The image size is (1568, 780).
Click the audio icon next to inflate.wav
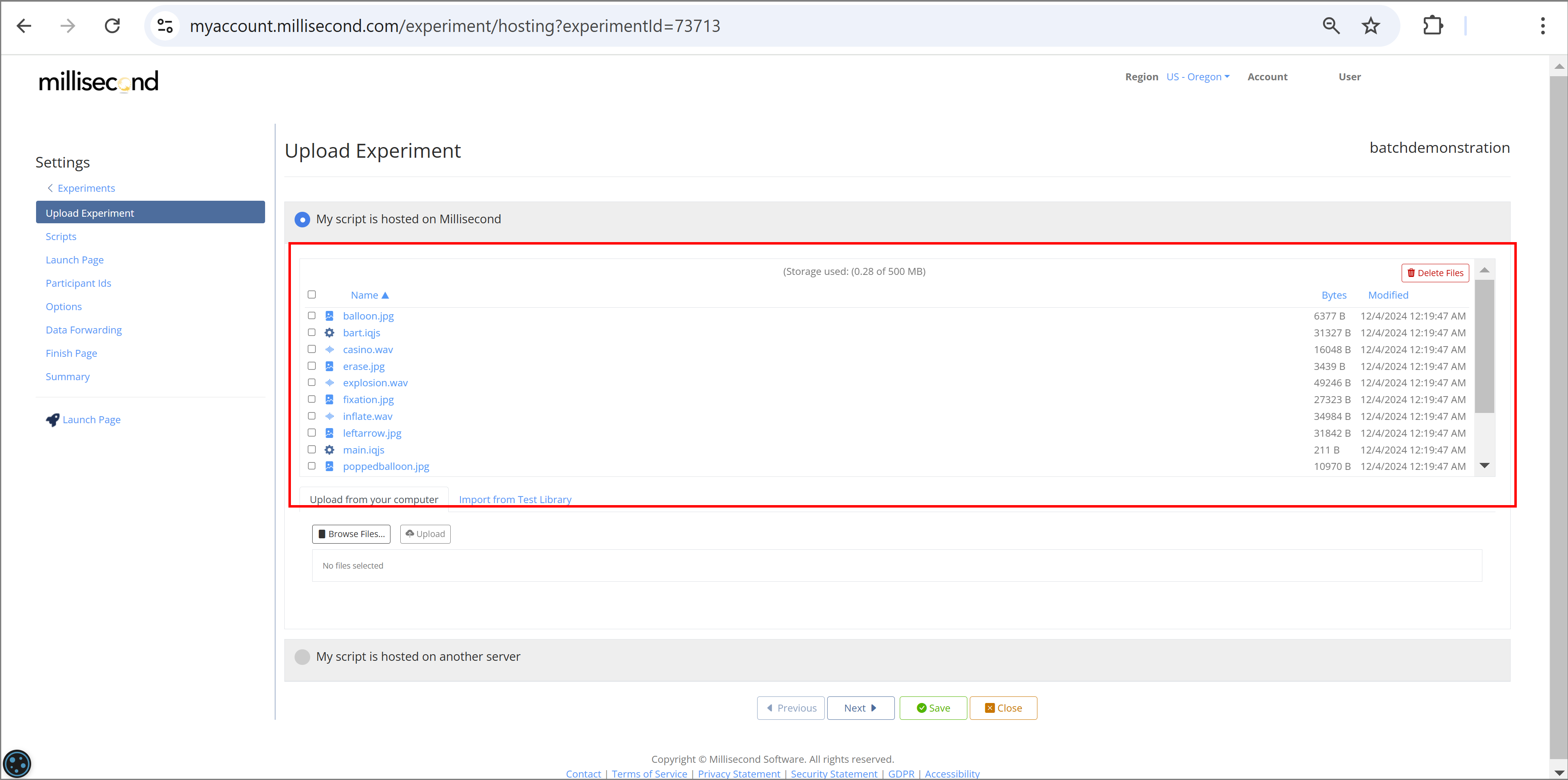[x=329, y=416]
